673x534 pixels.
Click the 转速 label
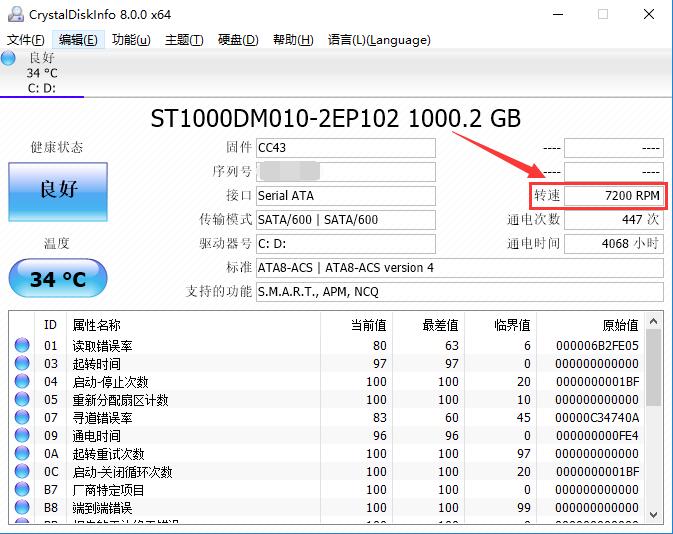click(547, 196)
